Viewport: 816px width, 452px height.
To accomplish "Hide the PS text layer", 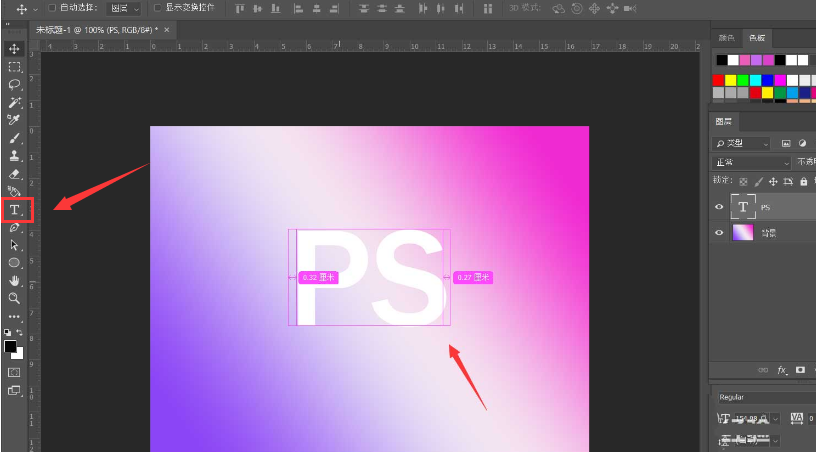I will [719, 207].
